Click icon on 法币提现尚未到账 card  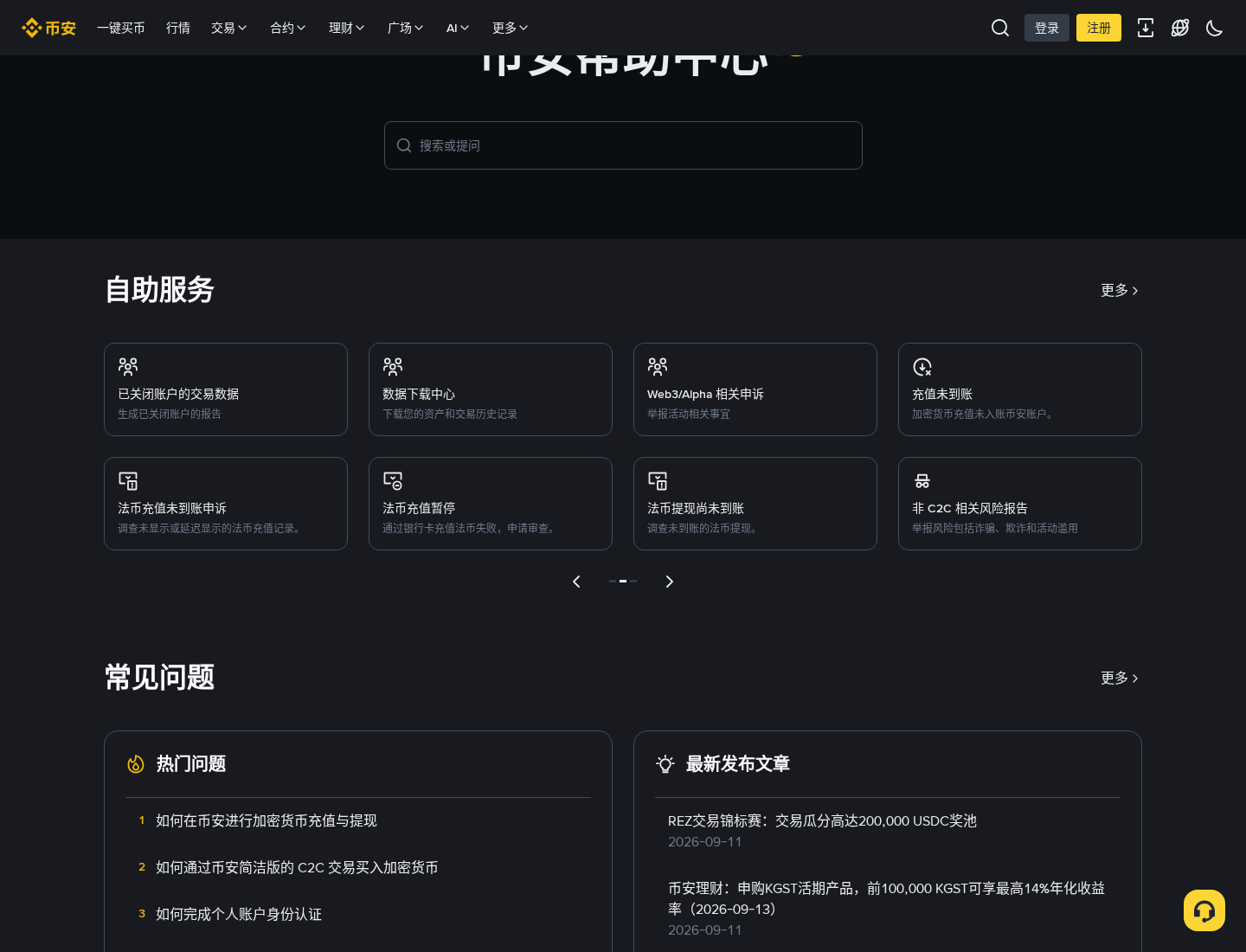pos(658,481)
